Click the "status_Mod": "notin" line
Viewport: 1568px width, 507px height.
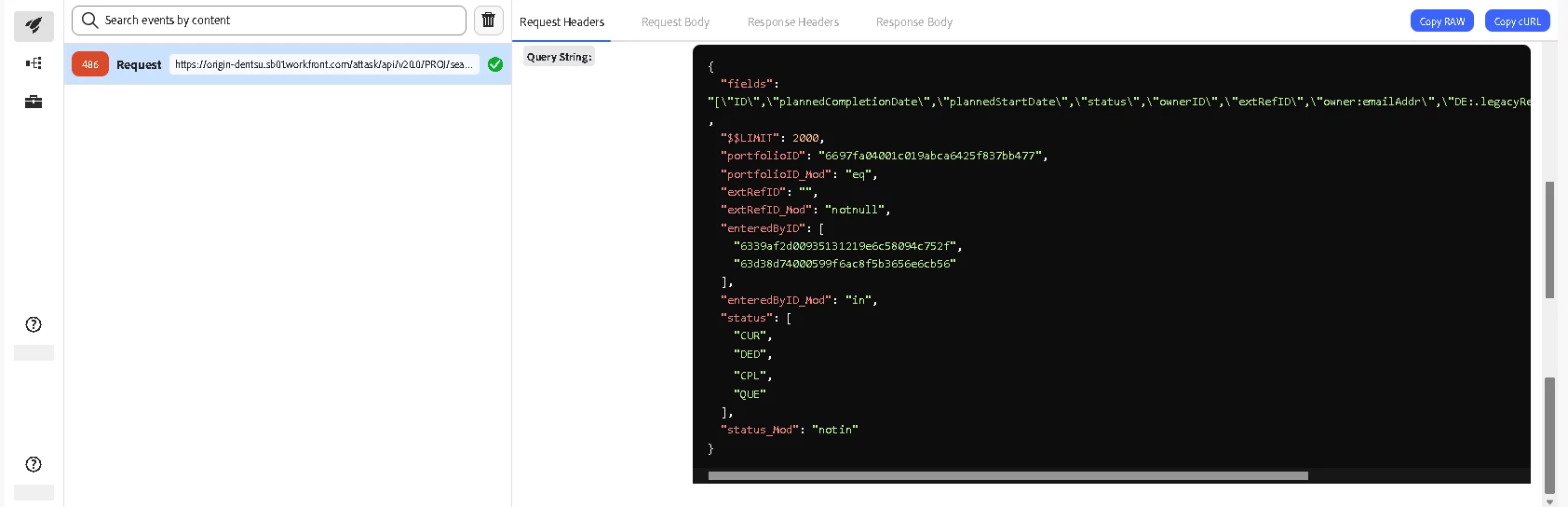789,430
